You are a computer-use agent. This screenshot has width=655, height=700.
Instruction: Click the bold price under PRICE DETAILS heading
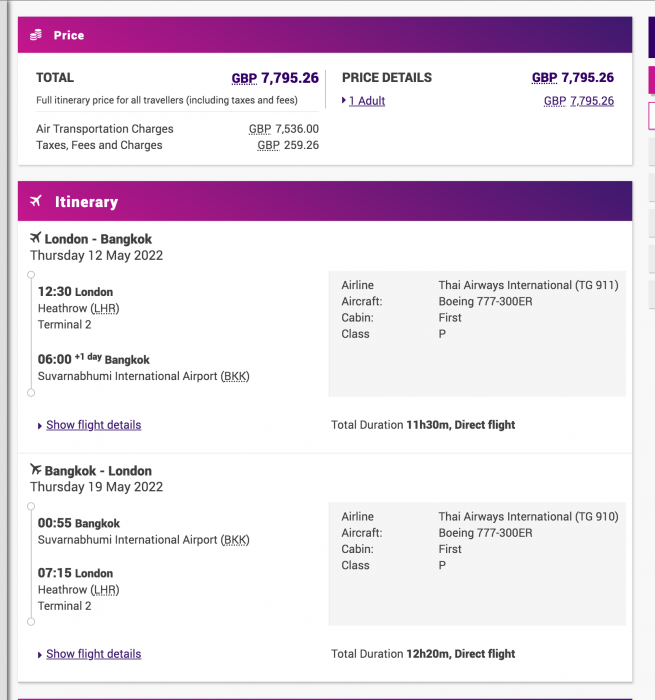572,78
